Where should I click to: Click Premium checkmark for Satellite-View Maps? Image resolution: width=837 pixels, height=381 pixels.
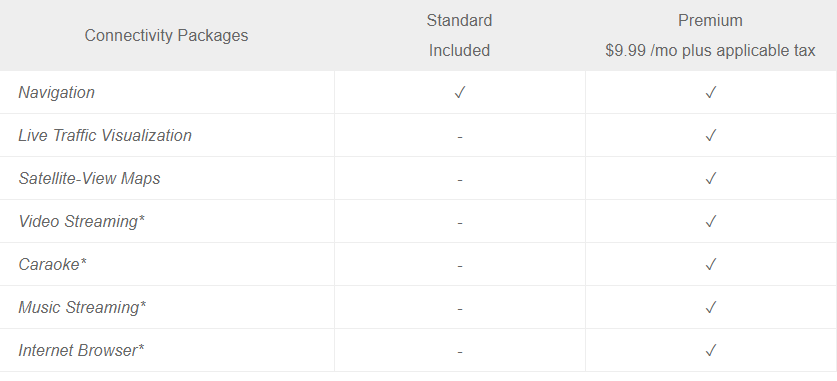pos(710,179)
